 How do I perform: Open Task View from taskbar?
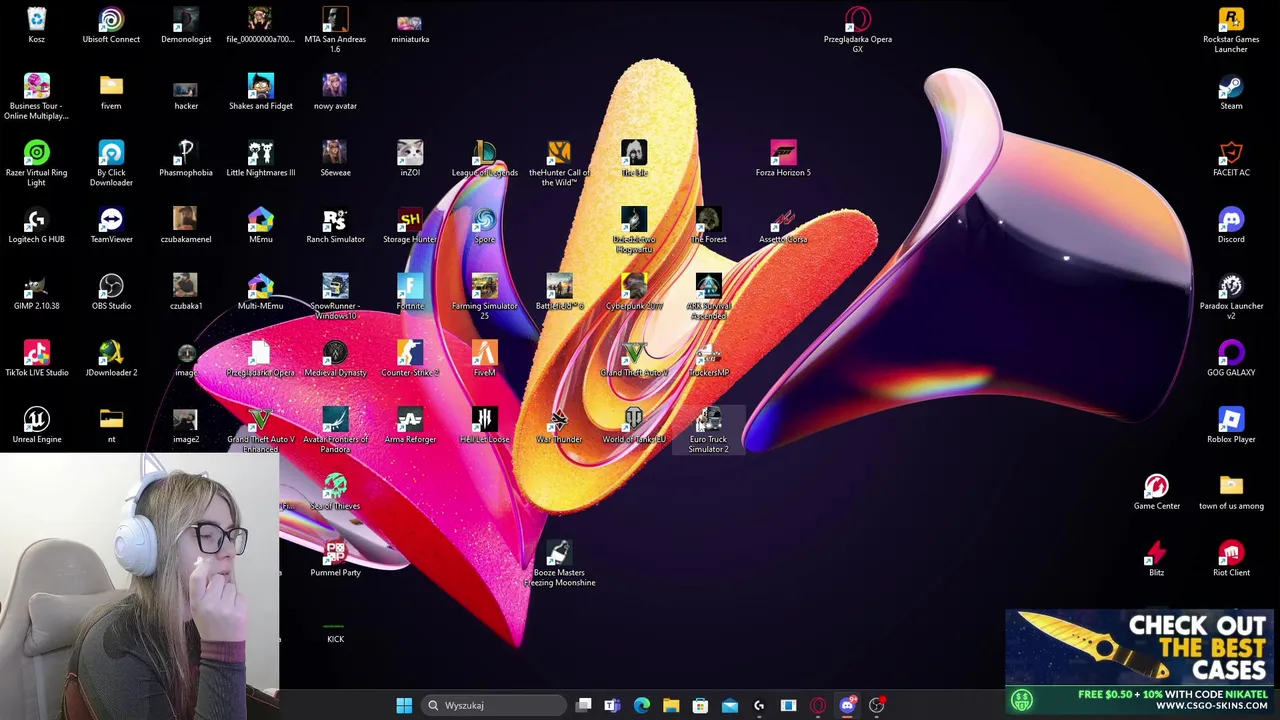584,705
